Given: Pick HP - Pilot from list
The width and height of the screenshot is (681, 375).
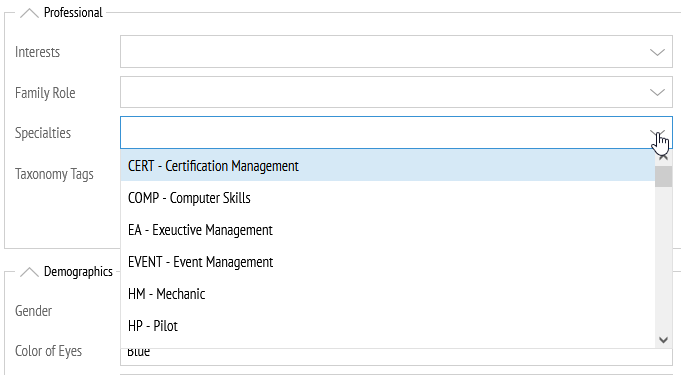Looking at the screenshot, I should 387,326.
